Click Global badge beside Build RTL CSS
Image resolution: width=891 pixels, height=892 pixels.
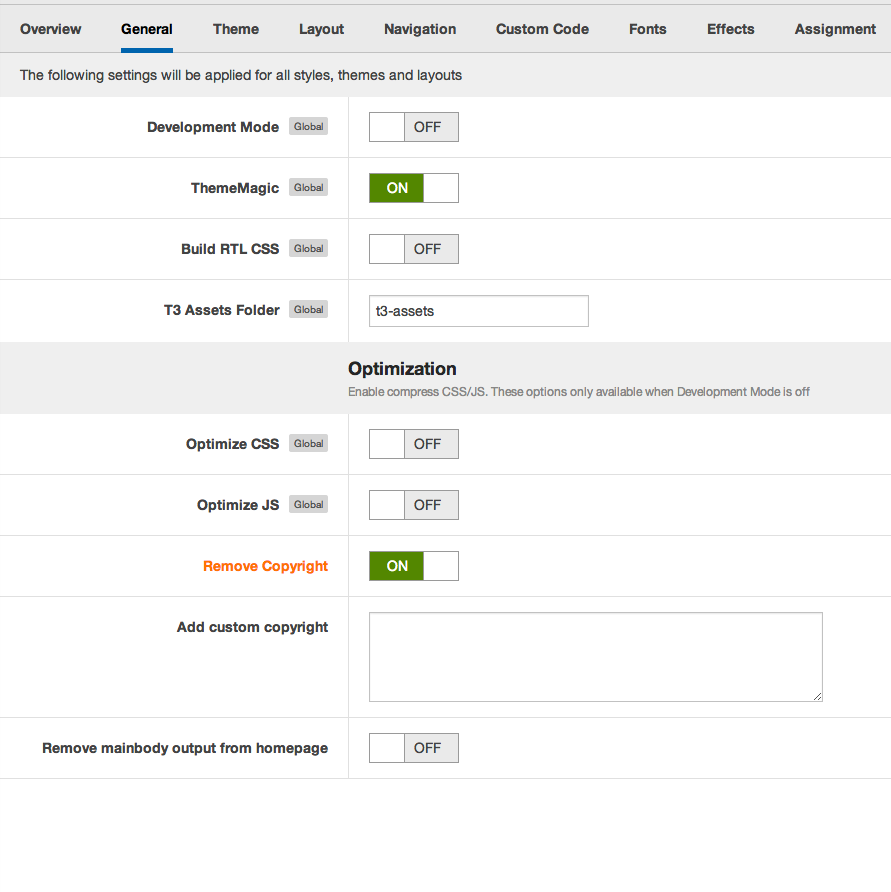point(308,248)
